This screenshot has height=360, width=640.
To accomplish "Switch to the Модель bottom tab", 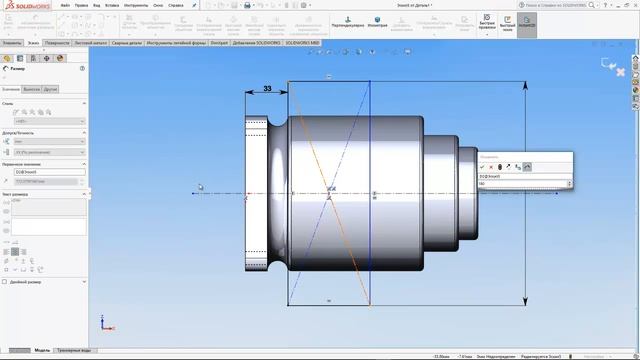I will [42, 350].
